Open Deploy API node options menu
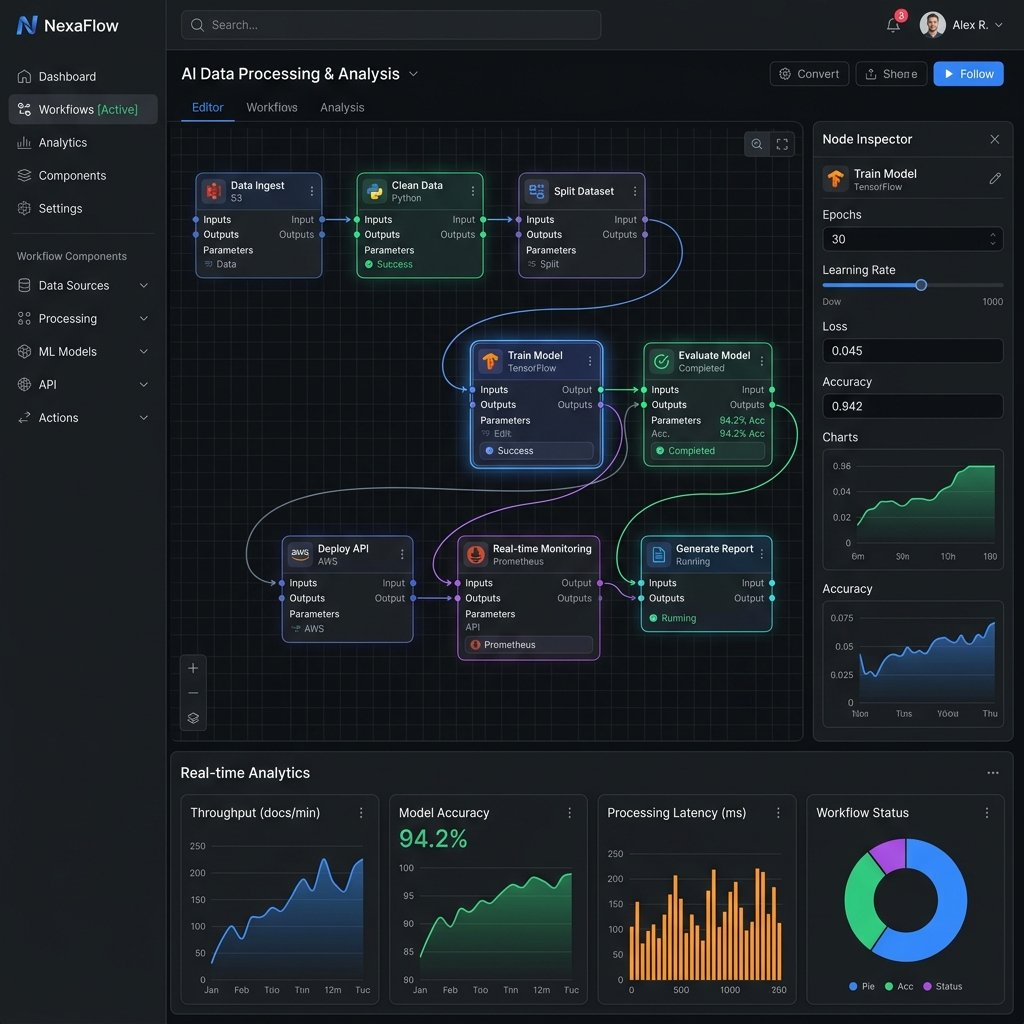 coord(402,554)
